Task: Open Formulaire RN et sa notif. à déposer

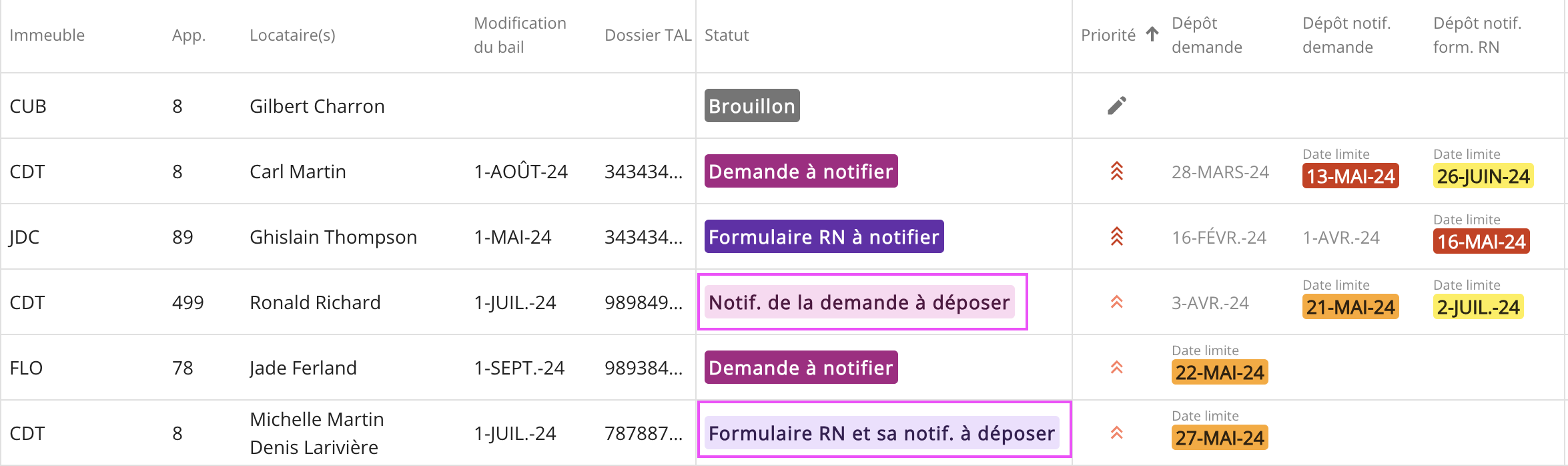Action: [x=881, y=433]
